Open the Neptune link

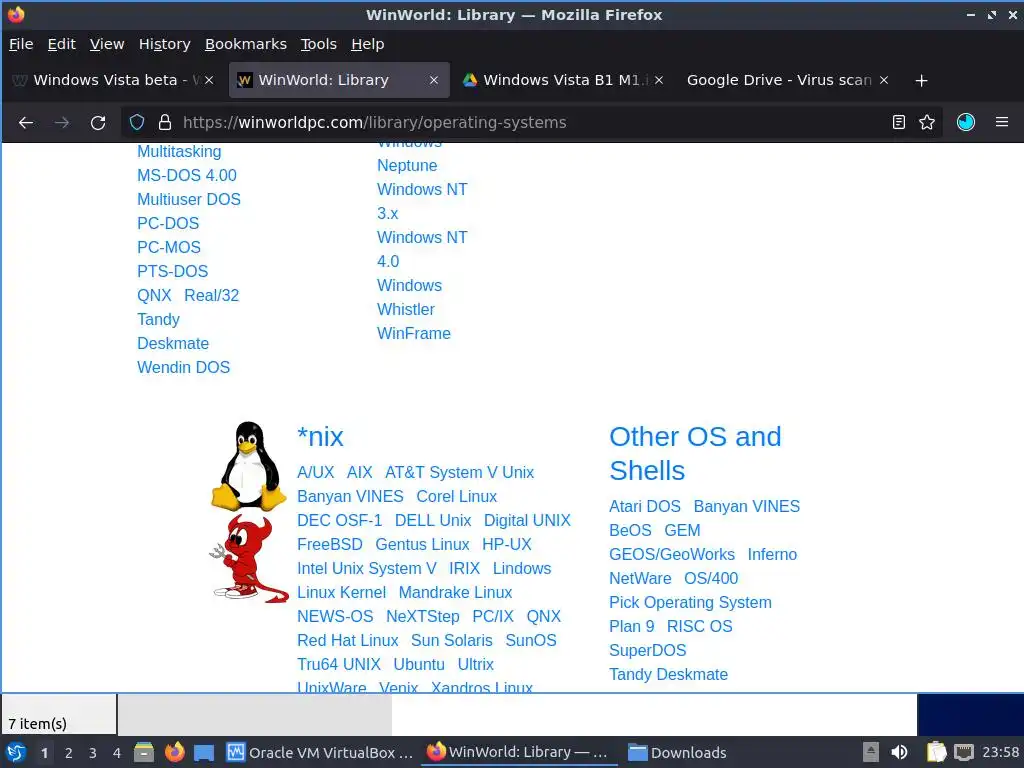tap(407, 165)
